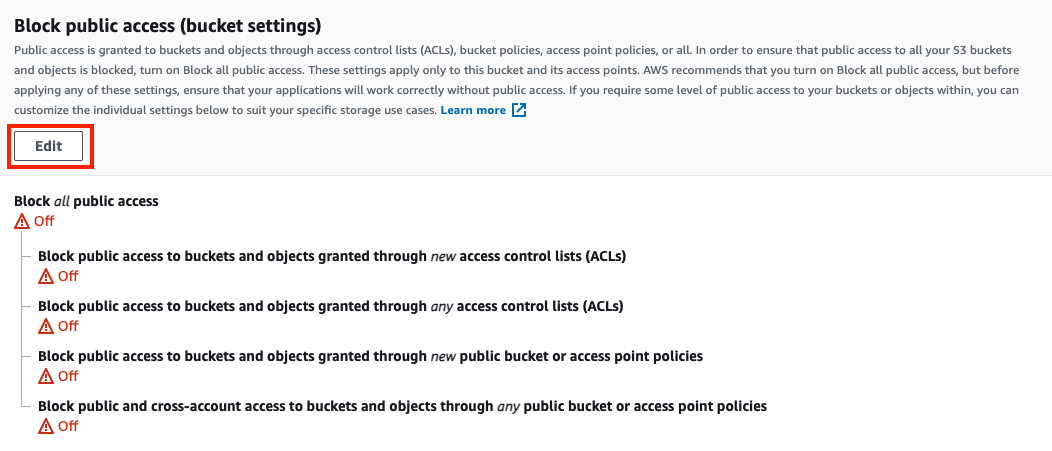Click Off status under the any ACLs setting
1052x451 pixels.
tap(68, 326)
